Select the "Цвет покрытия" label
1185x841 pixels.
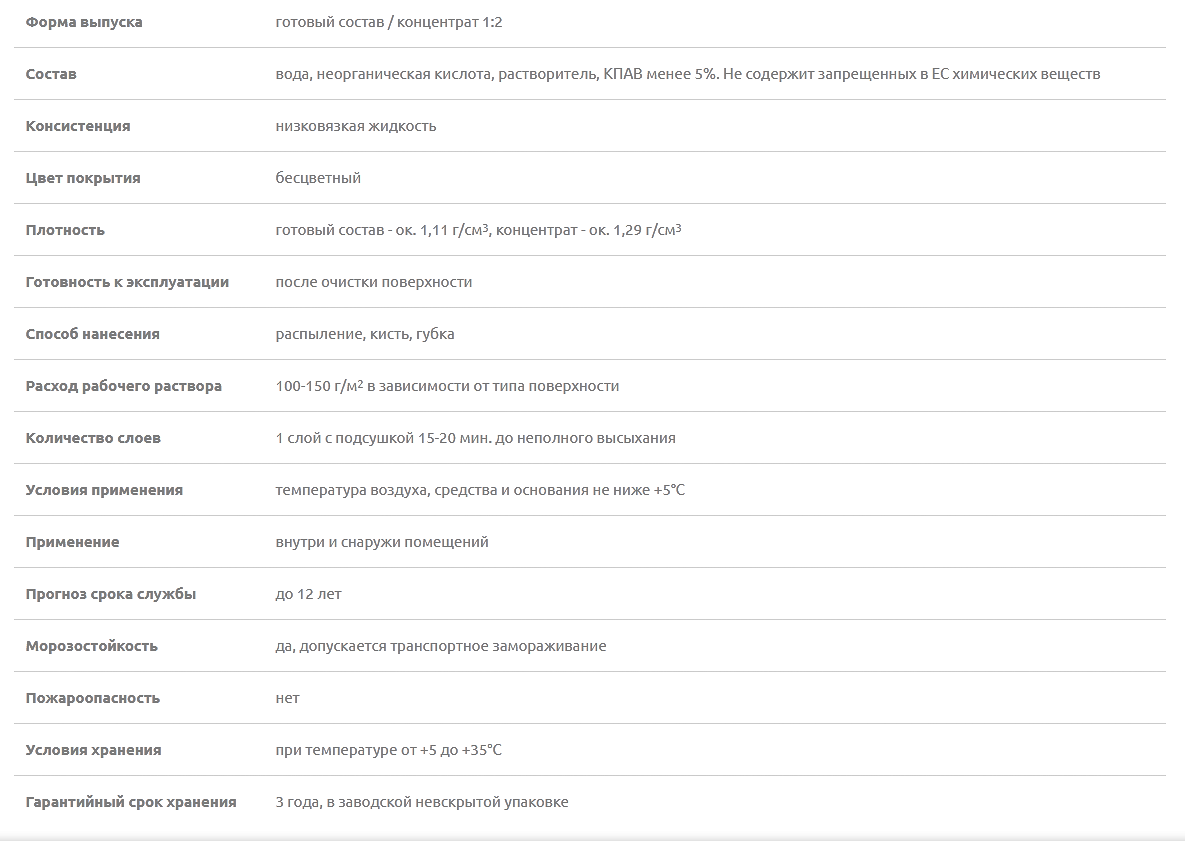[x=83, y=178]
